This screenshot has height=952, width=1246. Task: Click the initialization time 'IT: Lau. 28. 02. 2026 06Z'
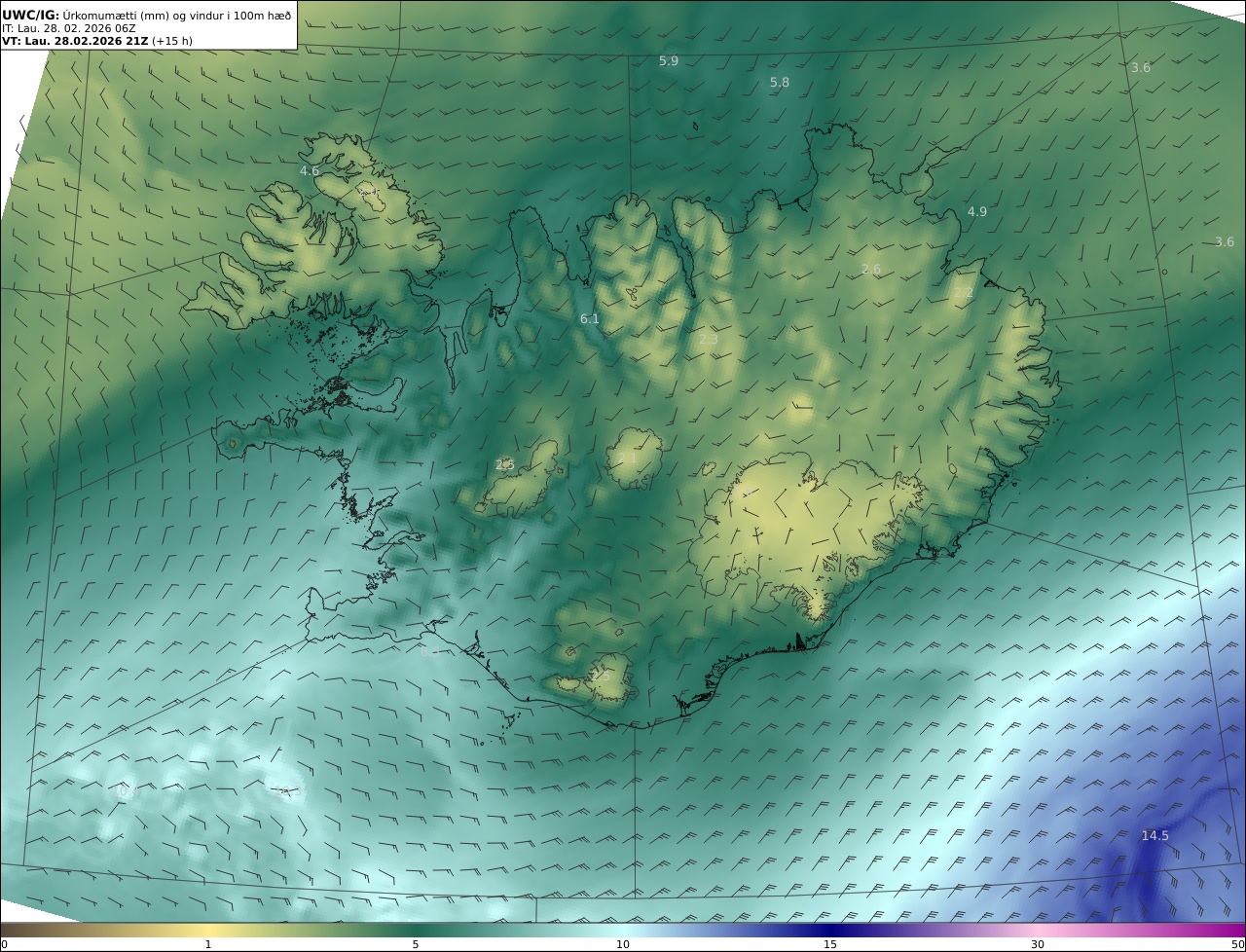click(x=69, y=28)
